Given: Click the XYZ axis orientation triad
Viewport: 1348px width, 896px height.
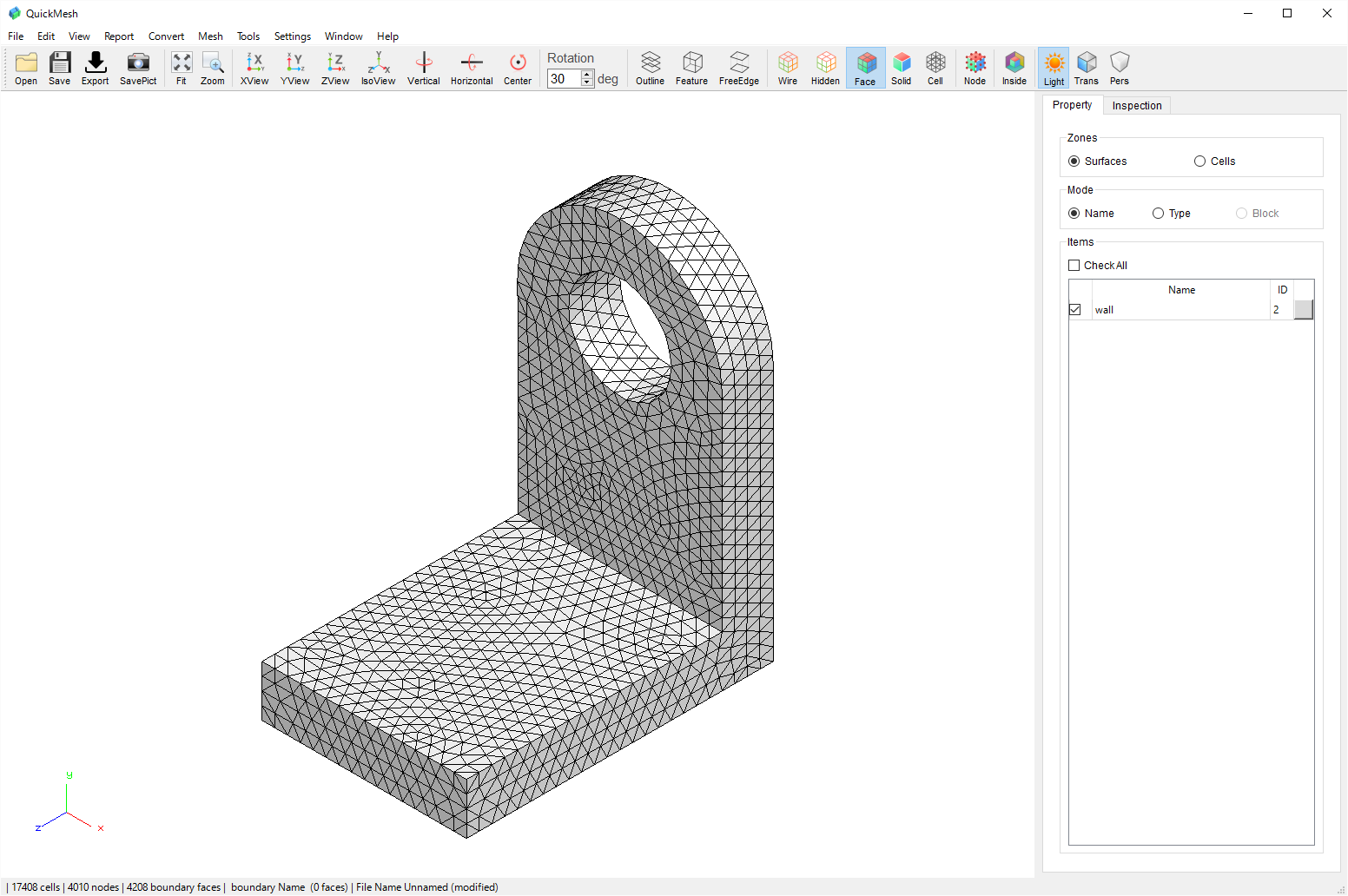Looking at the screenshot, I should tap(69, 802).
